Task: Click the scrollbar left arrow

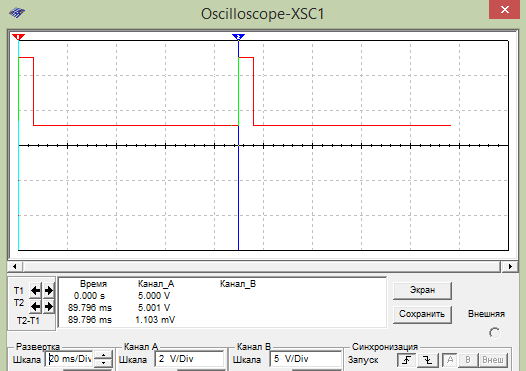Action: [x=15, y=267]
